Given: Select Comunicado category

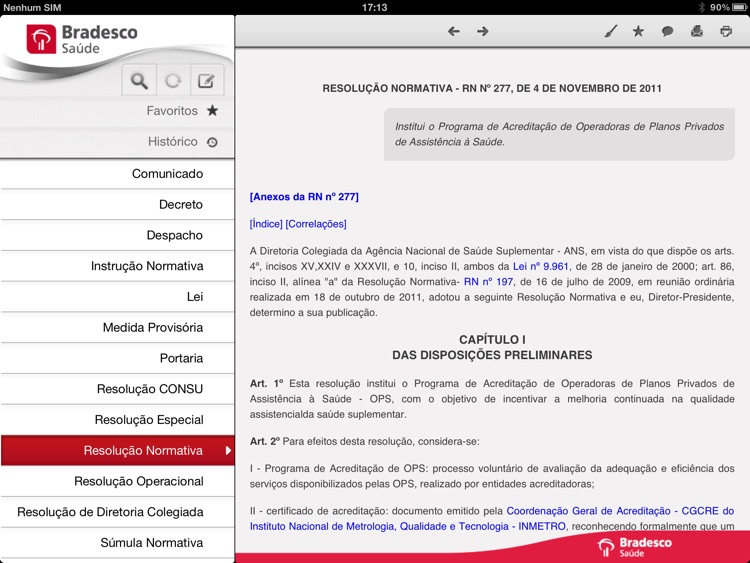Looking at the screenshot, I should point(117,174).
